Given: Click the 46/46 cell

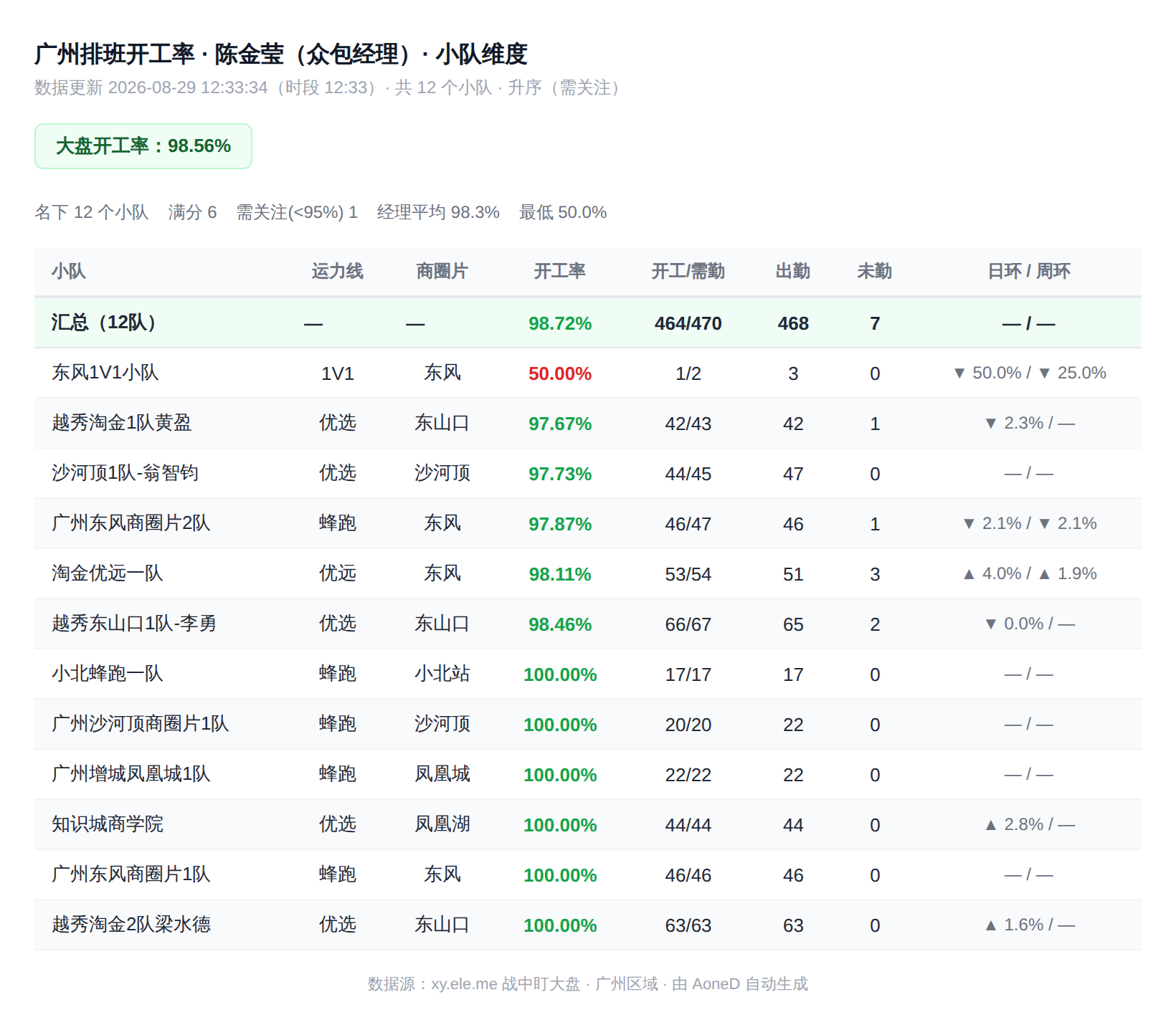Looking at the screenshot, I should (x=688, y=875).
